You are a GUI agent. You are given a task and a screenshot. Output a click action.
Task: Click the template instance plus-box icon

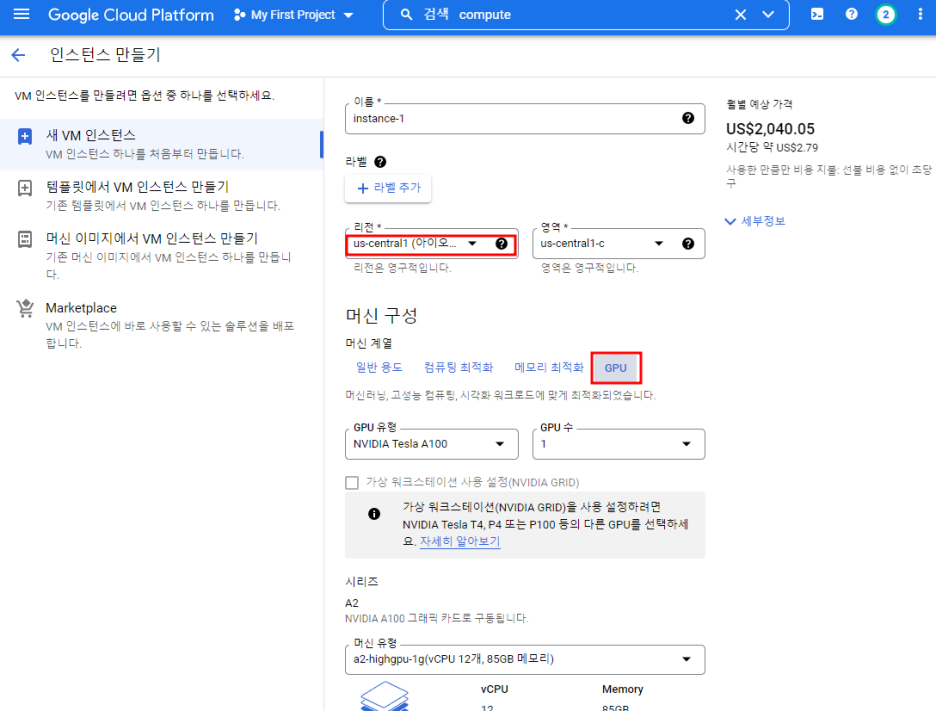coord(25,189)
